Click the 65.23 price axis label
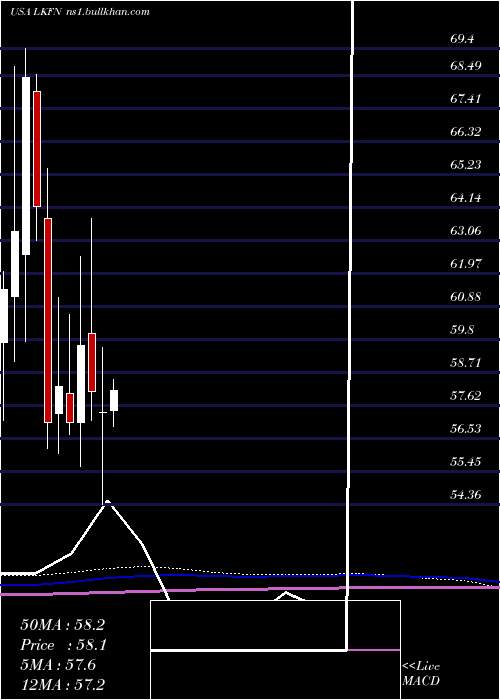 point(466,165)
